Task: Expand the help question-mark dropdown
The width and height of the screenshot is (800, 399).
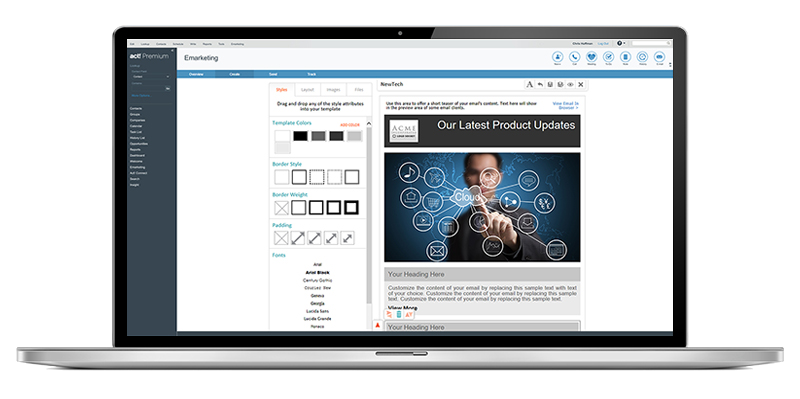Action: pyautogui.click(x=621, y=43)
